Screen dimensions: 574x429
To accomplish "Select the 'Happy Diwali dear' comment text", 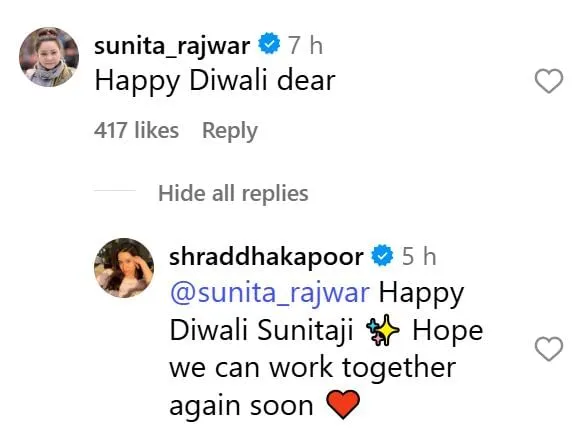I will 215,81.
